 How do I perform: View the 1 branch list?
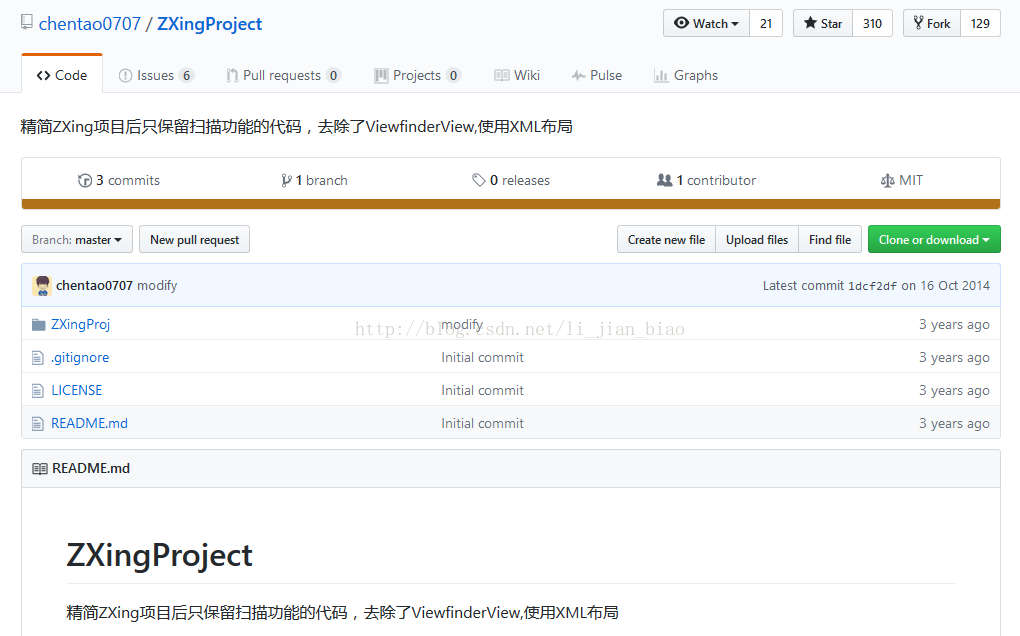point(314,180)
